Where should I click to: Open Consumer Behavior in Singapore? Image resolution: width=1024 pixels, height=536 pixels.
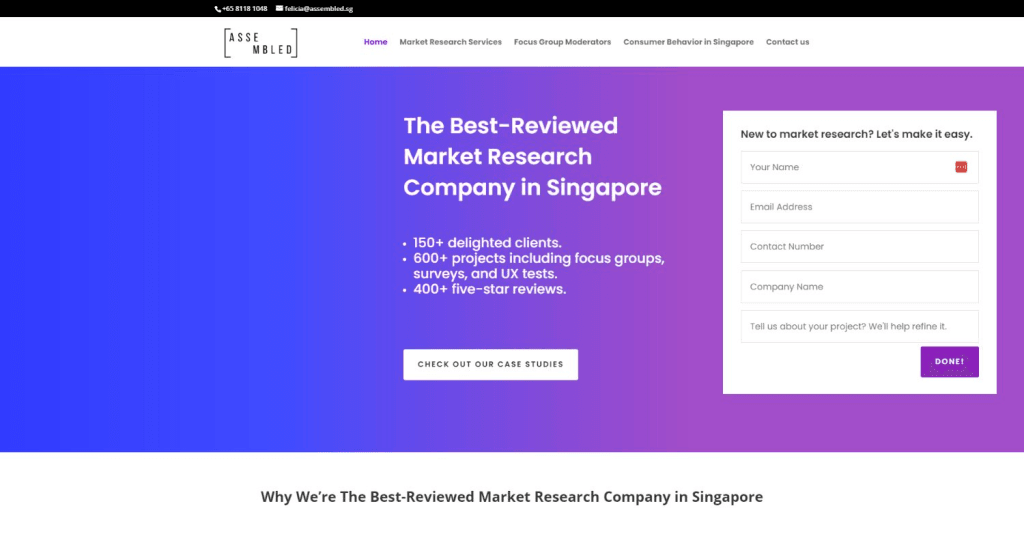(x=688, y=42)
